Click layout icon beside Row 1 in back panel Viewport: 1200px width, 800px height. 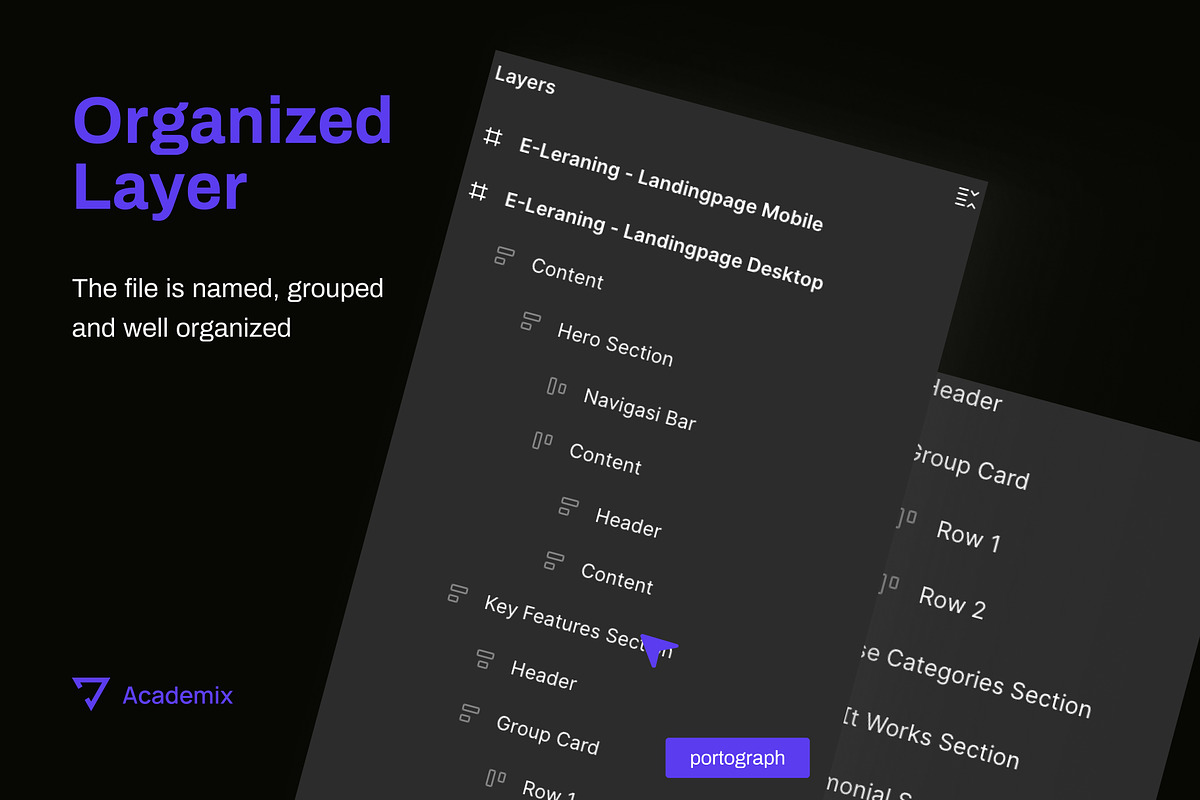(907, 517)
